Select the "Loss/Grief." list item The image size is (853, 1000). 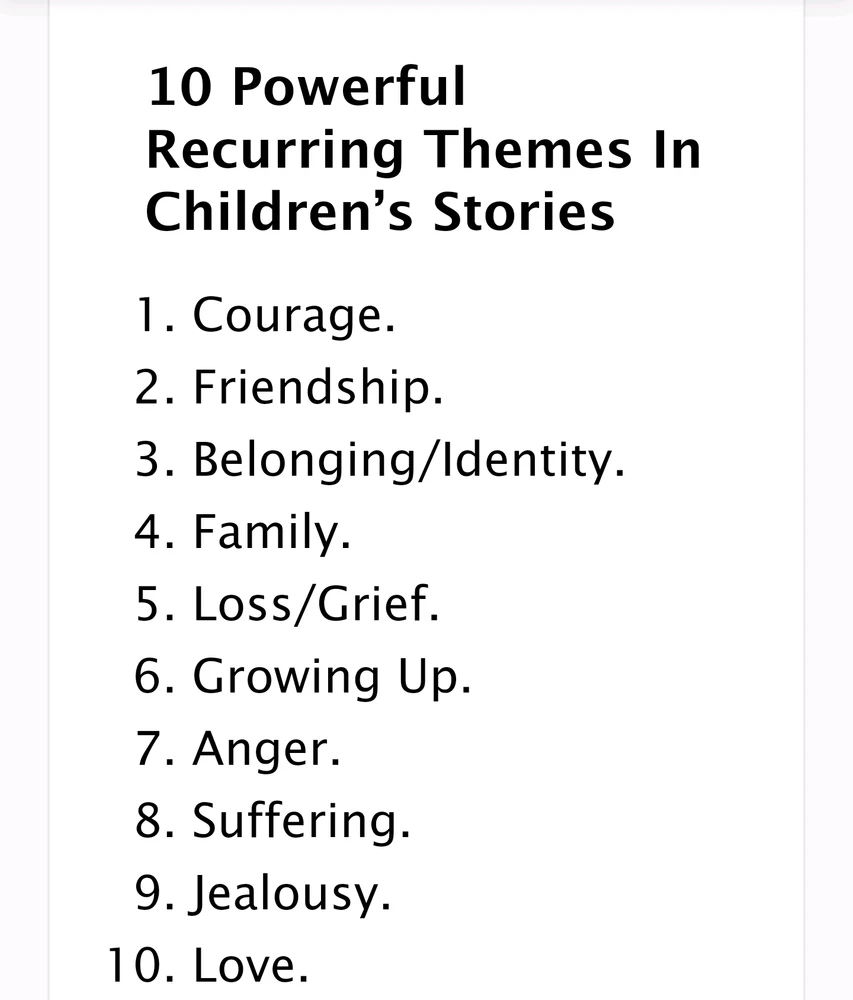click(x=315, y=604)
